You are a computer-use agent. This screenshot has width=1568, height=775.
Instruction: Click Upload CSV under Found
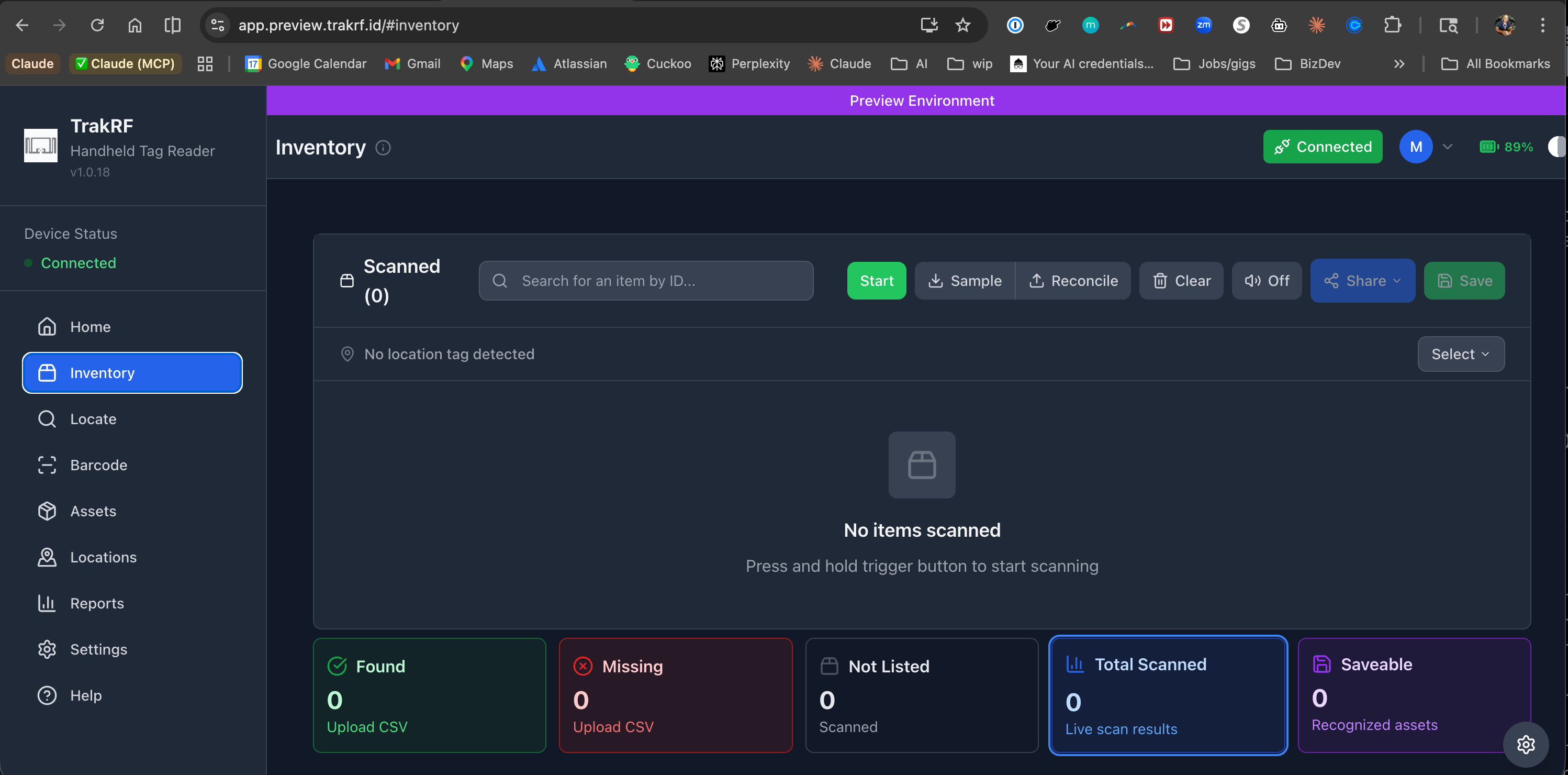(x=366, y=726)
